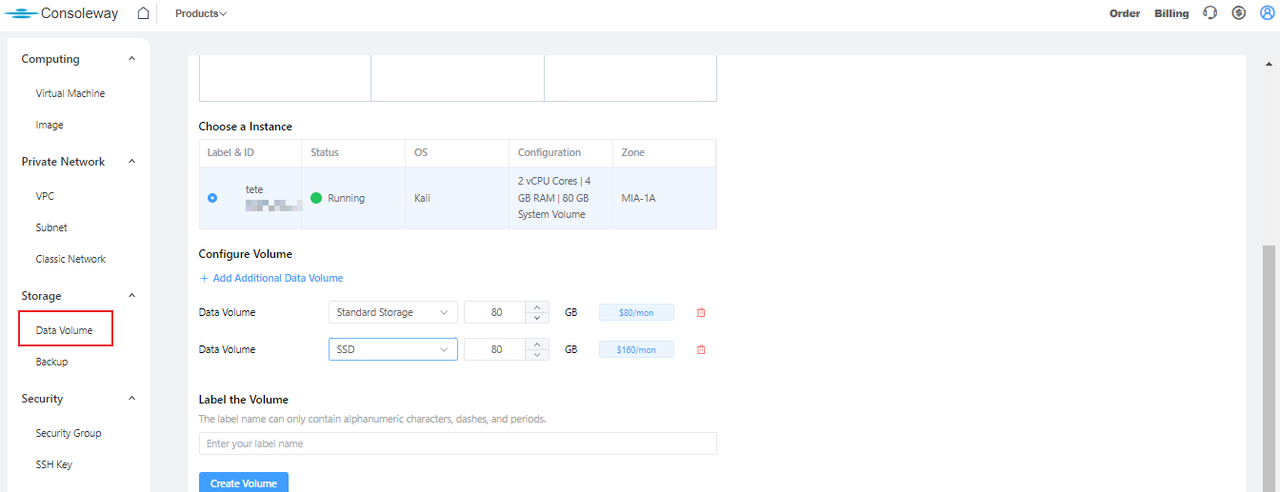Decrease the SSD volume size
This screenshot has height=492, width=1280.
pos(538,355)
